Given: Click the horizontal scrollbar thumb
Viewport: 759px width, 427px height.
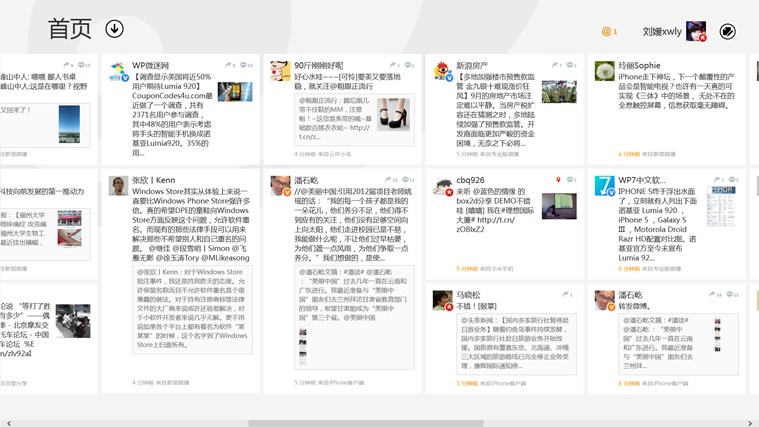Looking at the screenshot, I should pyautogui.click(x=366, y=423).
